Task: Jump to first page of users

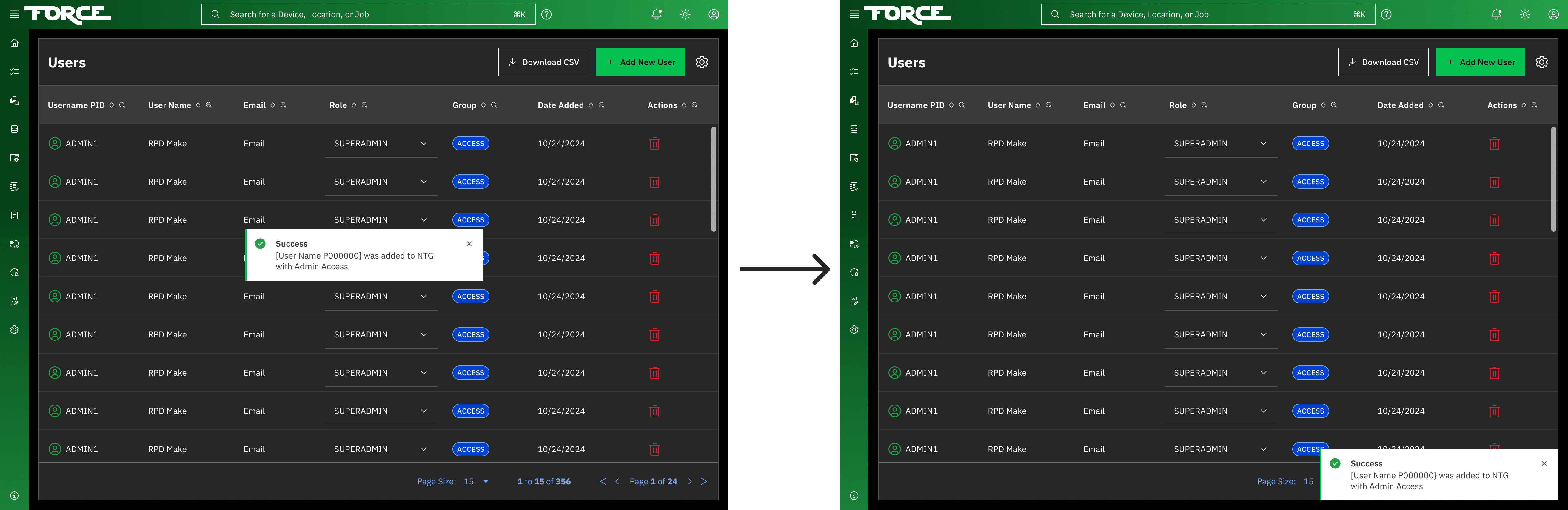Action: coord(602,481)
